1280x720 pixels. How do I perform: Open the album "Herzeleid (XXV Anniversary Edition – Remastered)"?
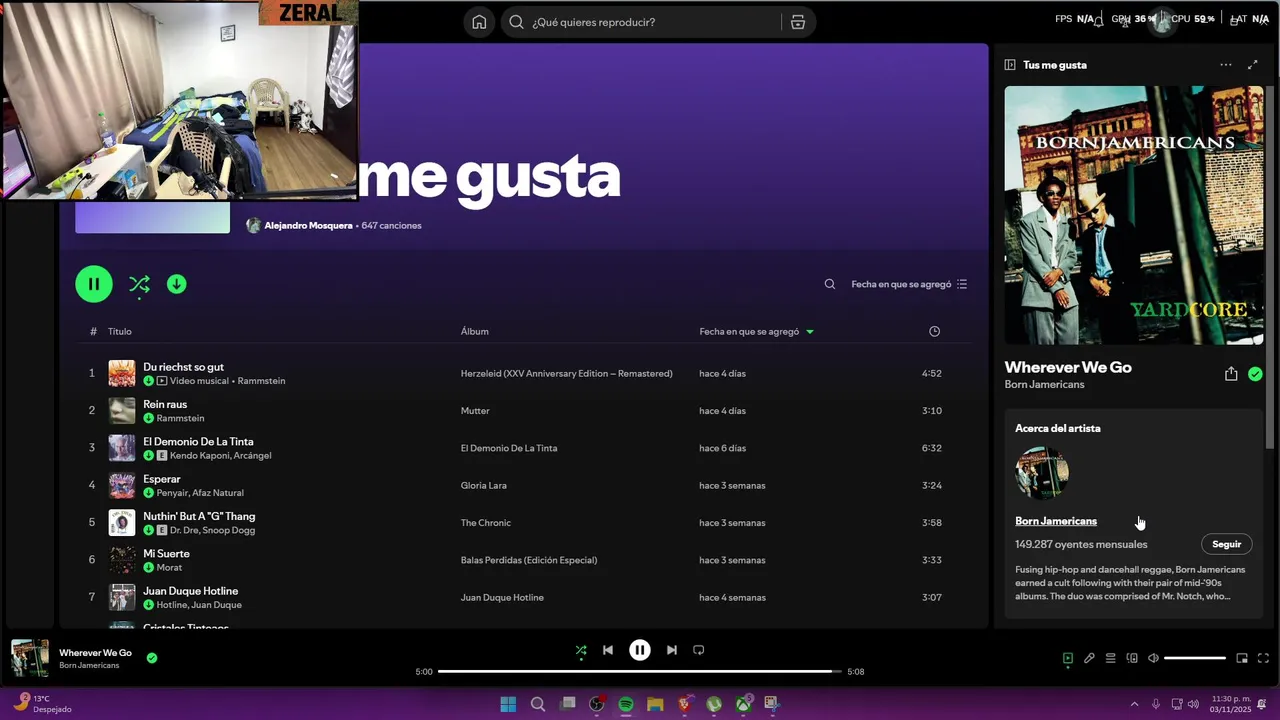(x=566, y=373)
